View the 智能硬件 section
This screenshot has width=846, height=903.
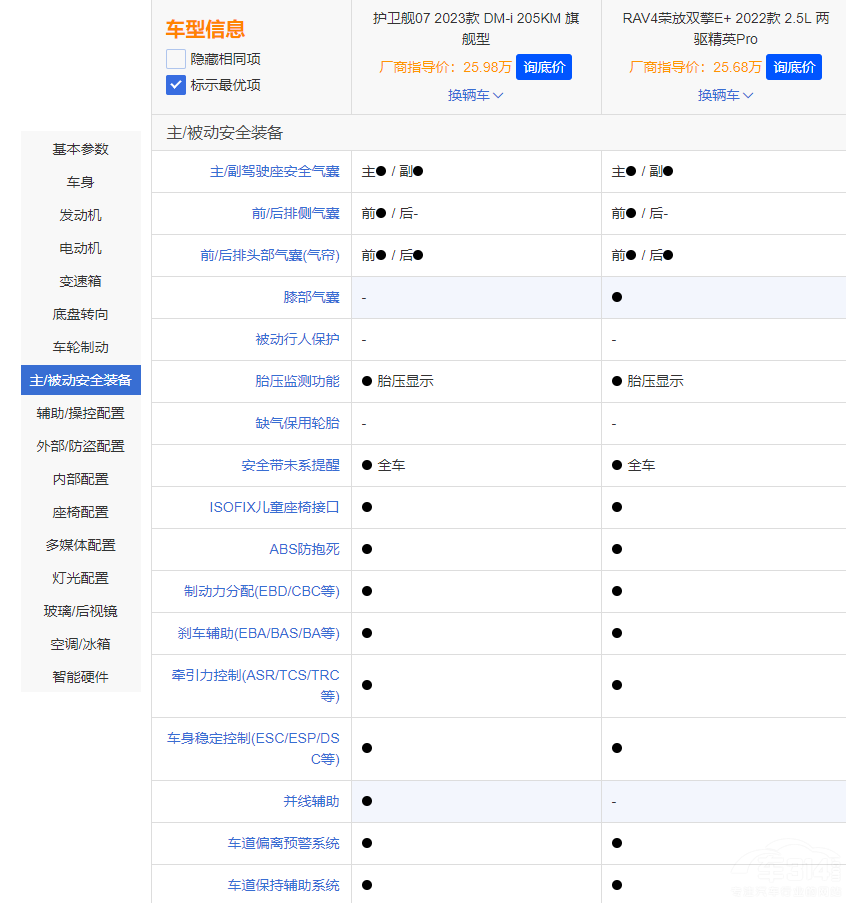[80, 676]
